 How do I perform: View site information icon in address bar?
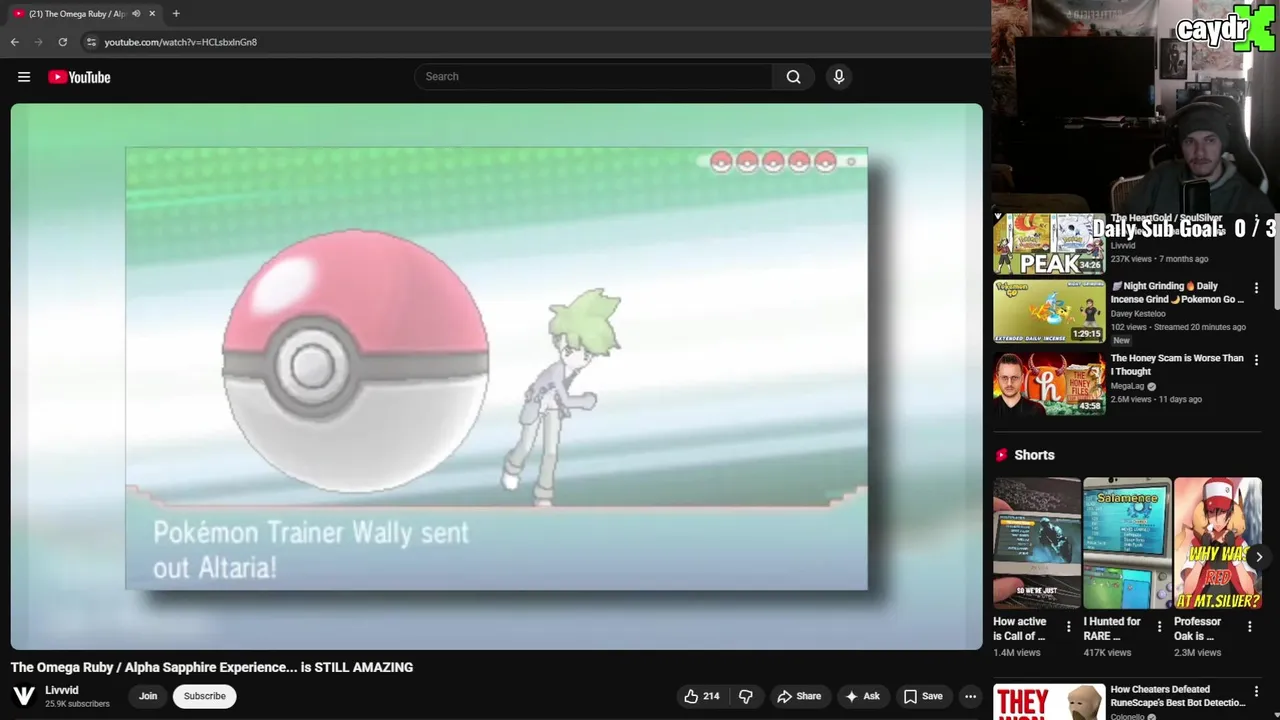click(91, 42)
